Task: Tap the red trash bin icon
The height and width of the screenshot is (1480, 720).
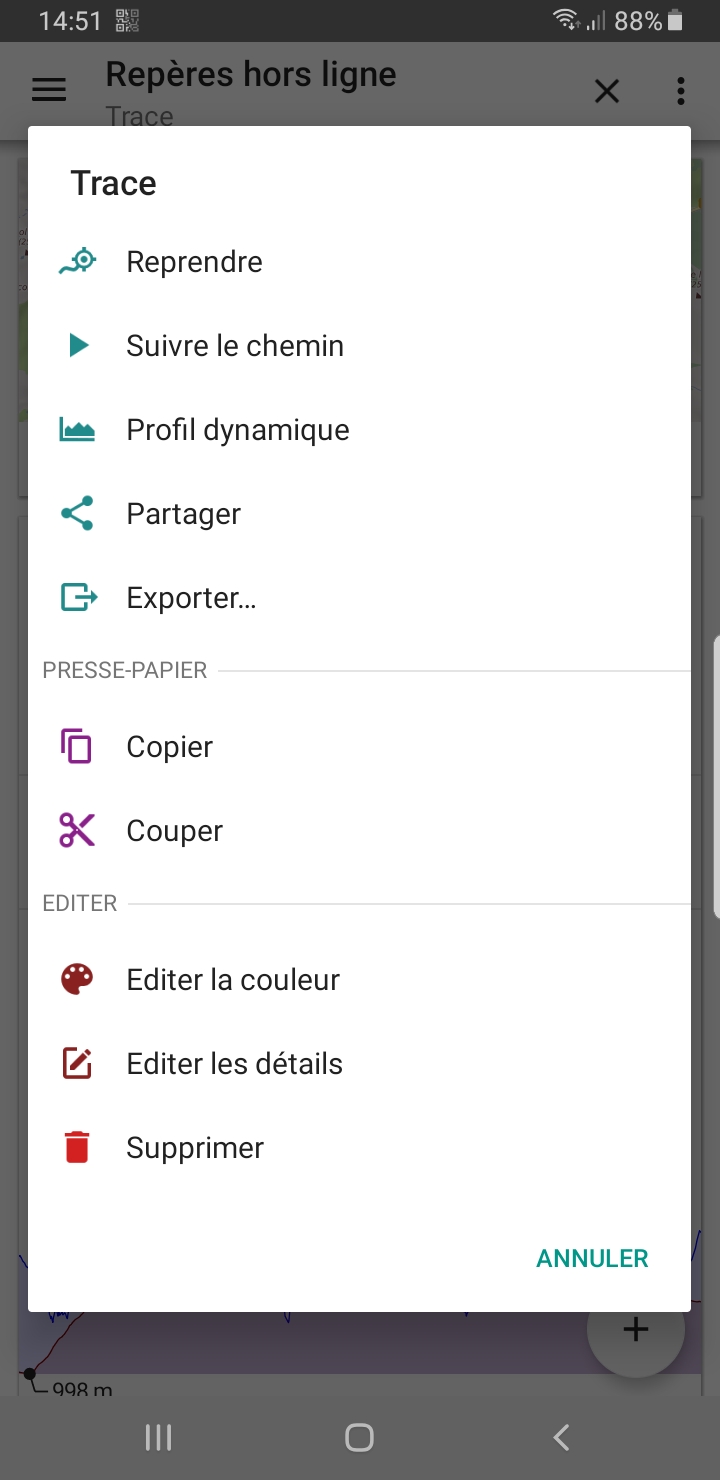Action: click(x=77, y=1148)
